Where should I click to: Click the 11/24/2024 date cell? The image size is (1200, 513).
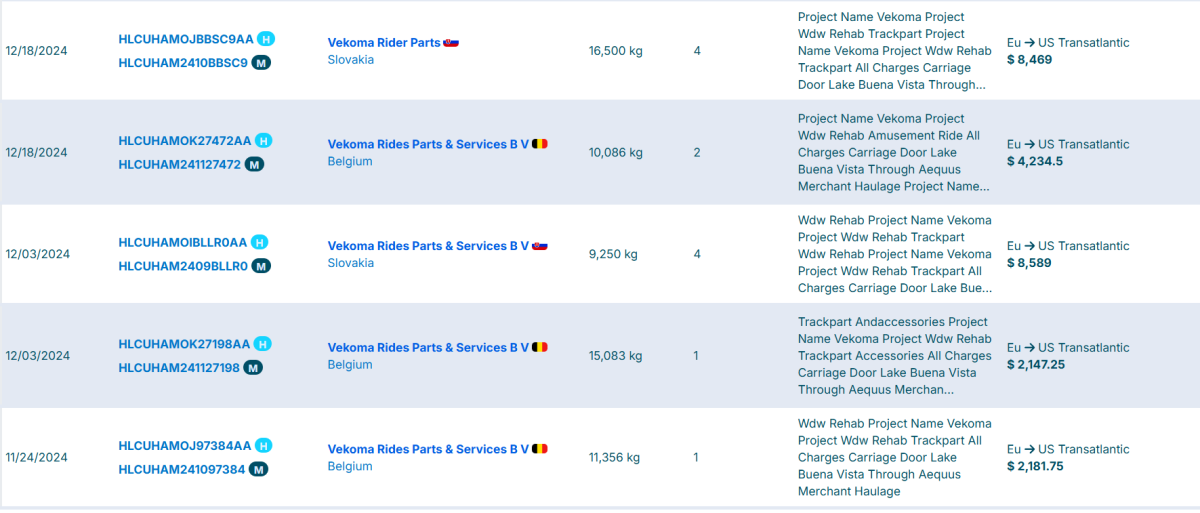tap(36, 458)
